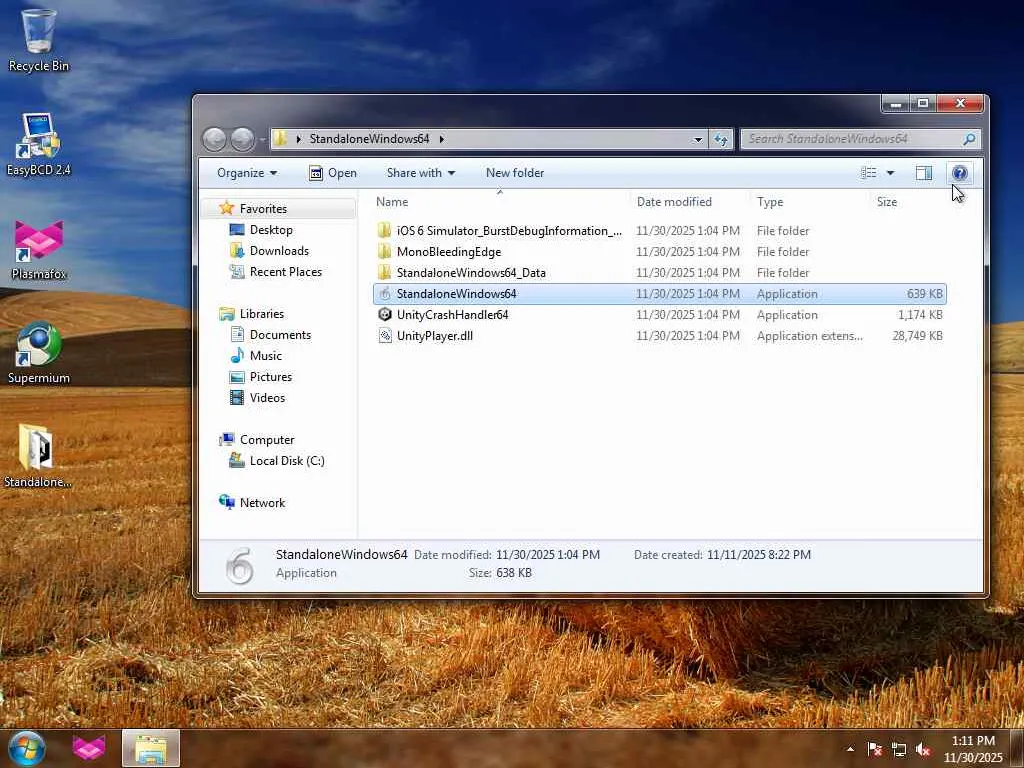Click the details pane date created 11/11/2025 8:22 PM
The image size is (1024, 768).
[758, 554]
